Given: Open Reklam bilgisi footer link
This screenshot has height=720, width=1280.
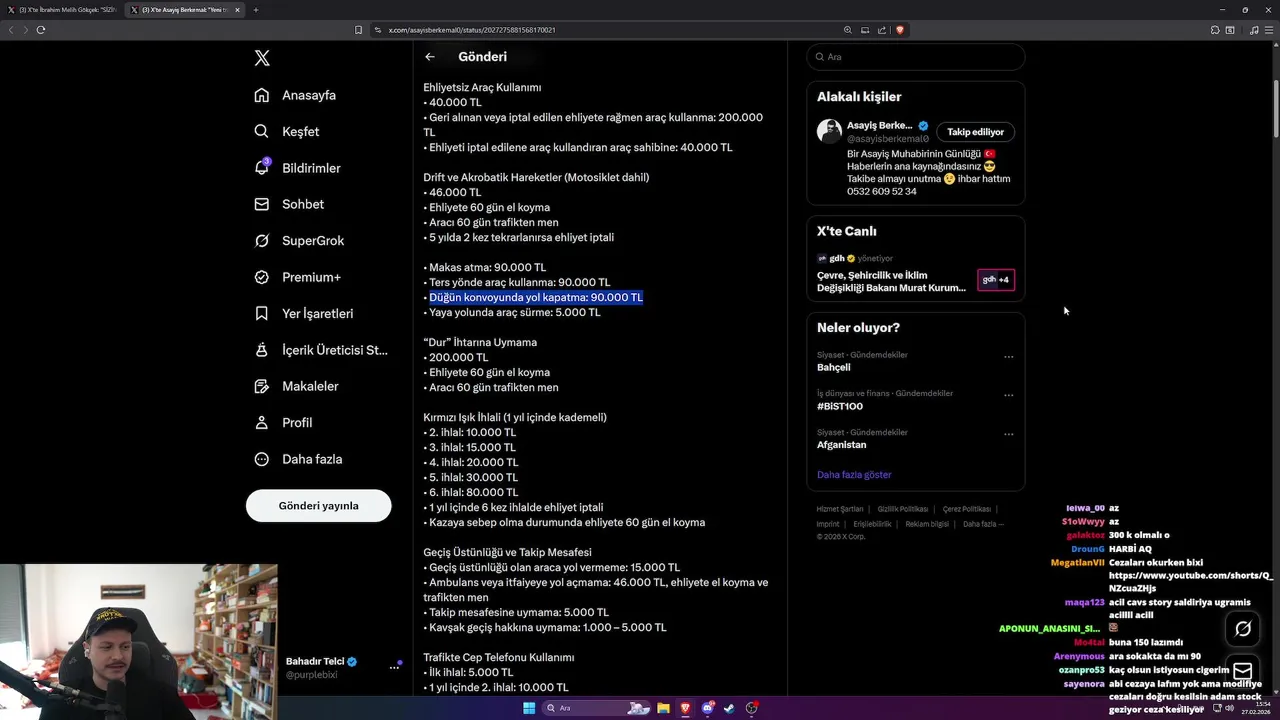Looking at the screenshot, I should point(927,524).
